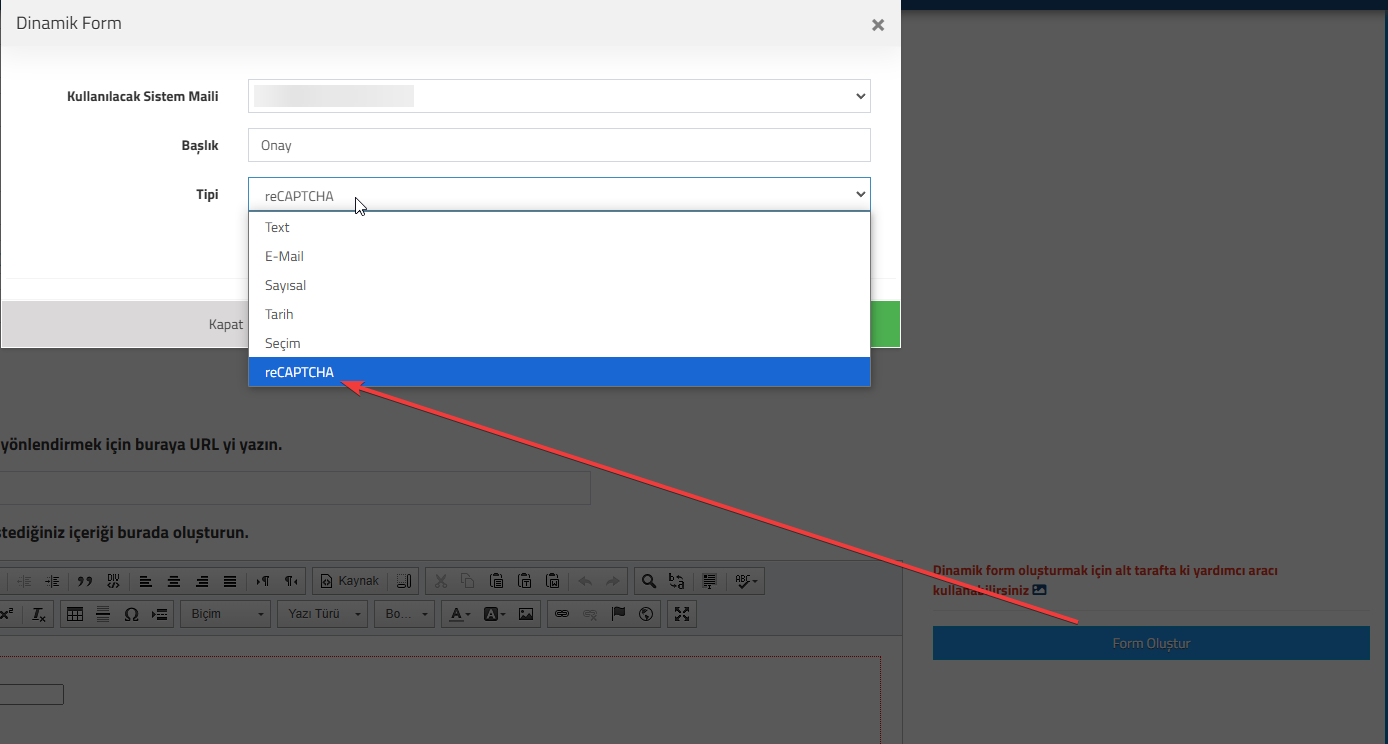Paste from Word icon

click(553, 581)
